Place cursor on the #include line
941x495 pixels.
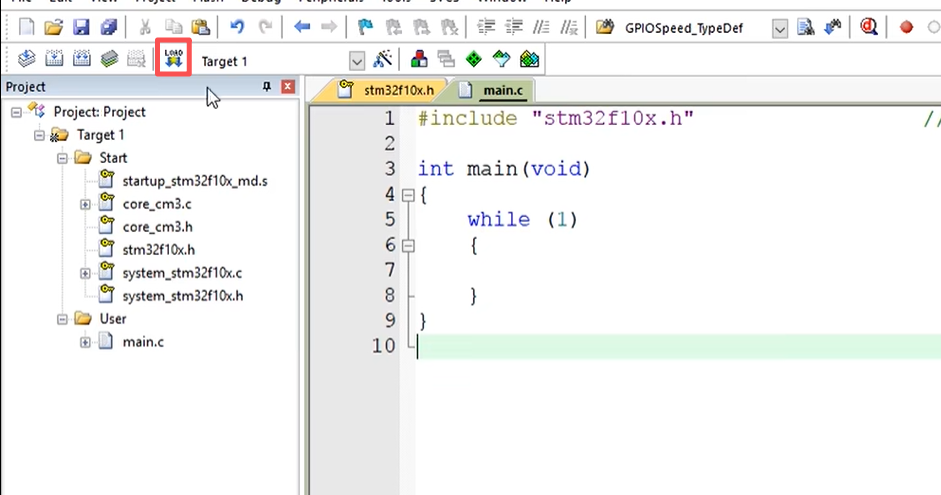tap(556, 118)
